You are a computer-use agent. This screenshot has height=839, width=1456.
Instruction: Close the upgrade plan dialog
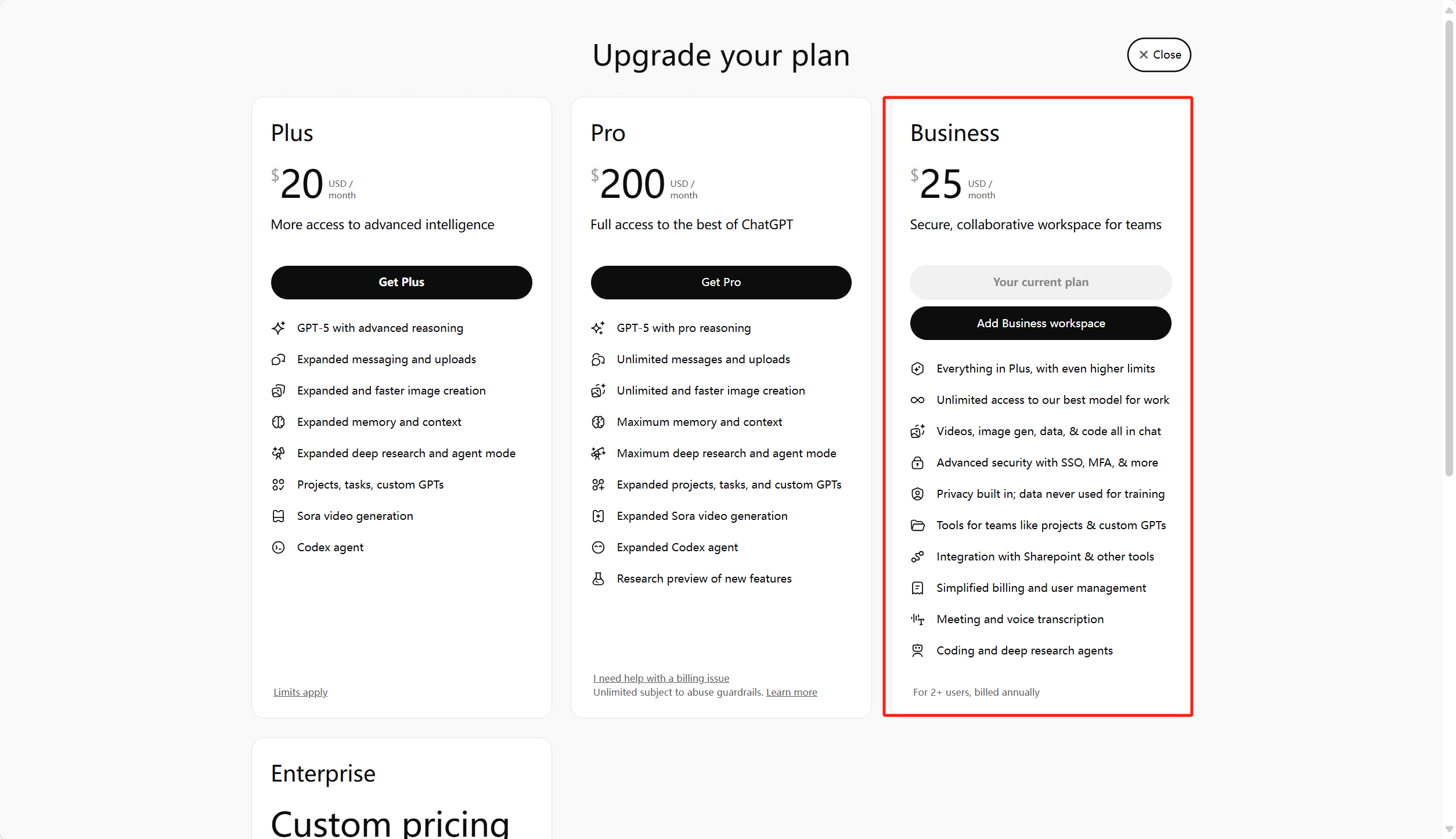pyautogui.click(x=1159, y=55)
